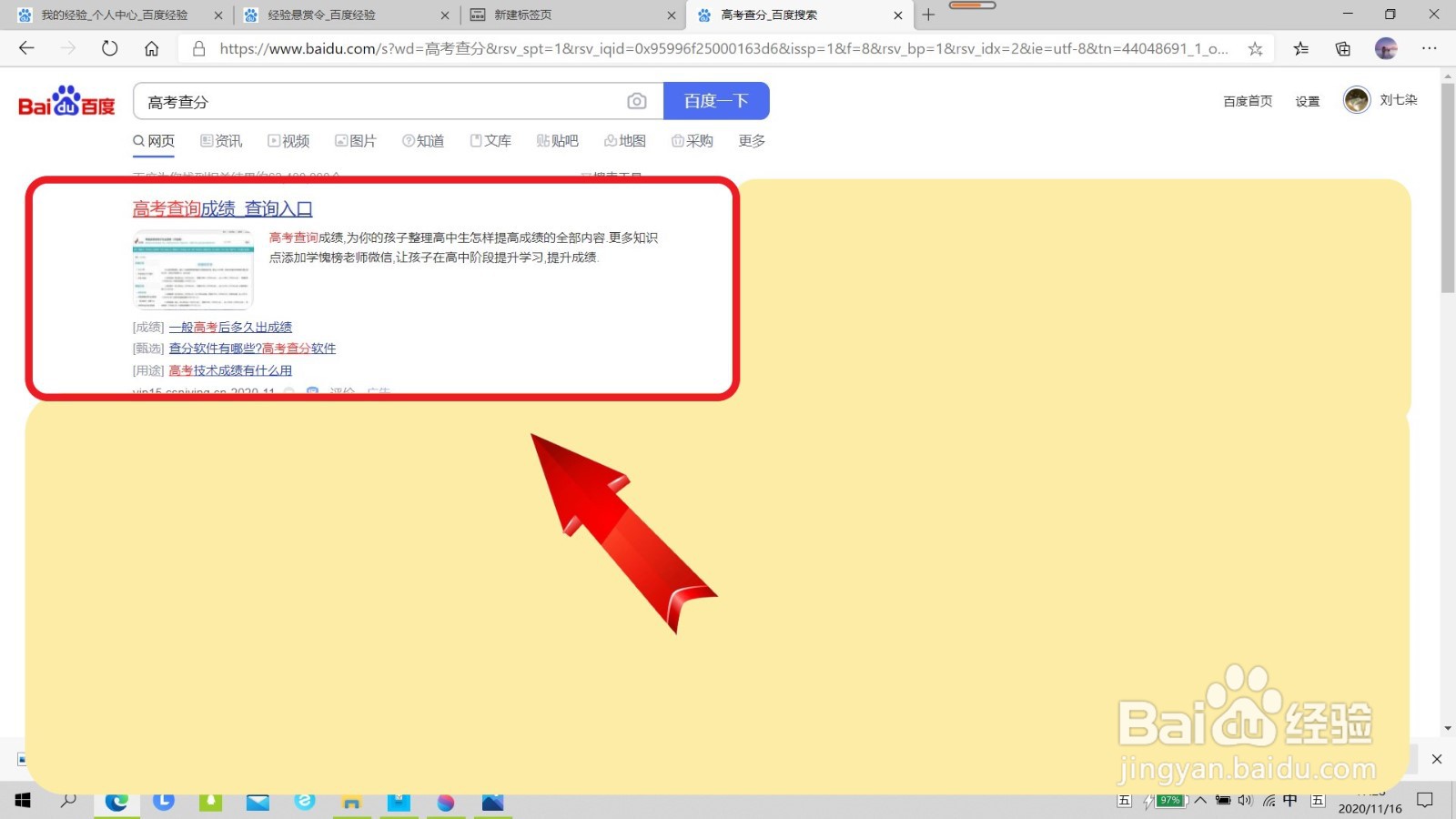Click the camera image search icon
Screen dimensions: 1456x819
click(x=637, y=101)
